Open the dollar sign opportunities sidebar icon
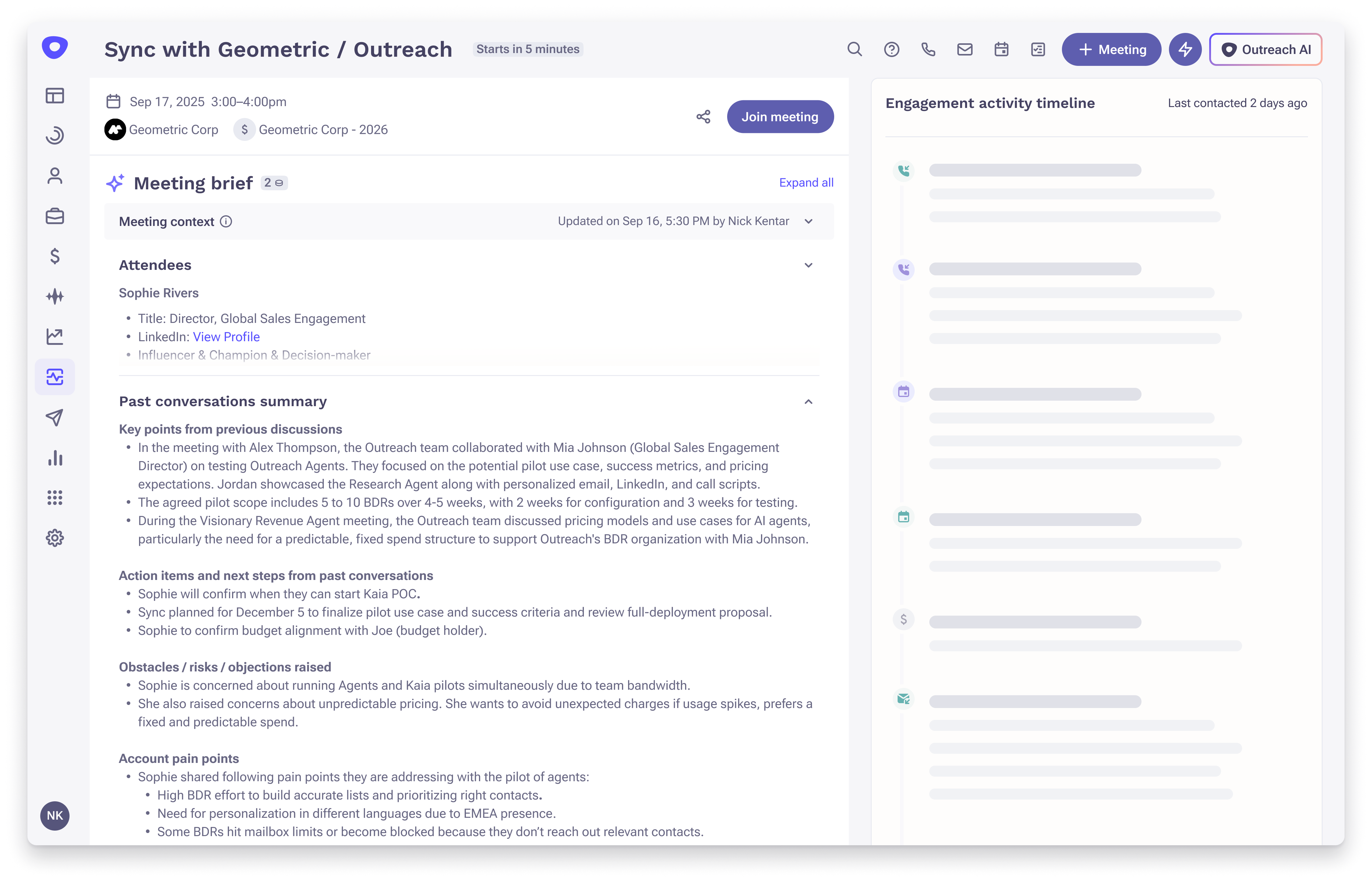1372x880 pixels. [x=55, y=256]
